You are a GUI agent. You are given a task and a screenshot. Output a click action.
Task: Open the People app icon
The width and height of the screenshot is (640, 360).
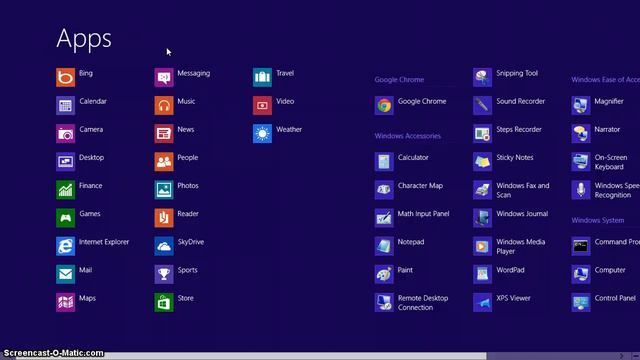[164, 162]
